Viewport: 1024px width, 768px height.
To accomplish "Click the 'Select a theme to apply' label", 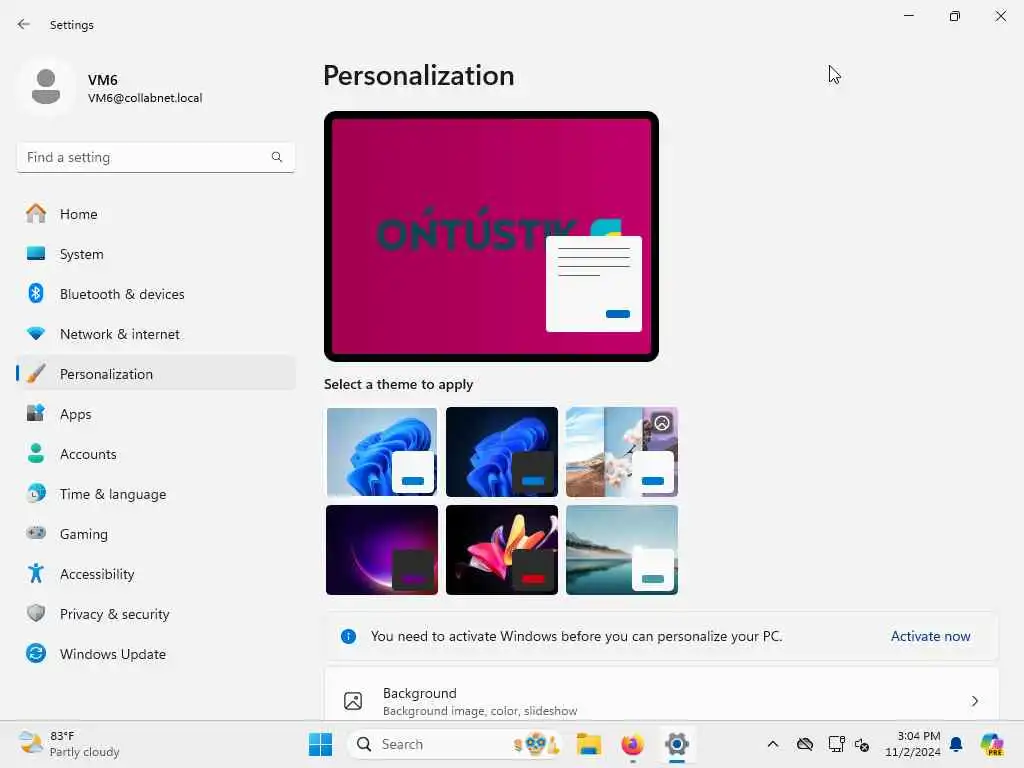I will pos(398,384).
